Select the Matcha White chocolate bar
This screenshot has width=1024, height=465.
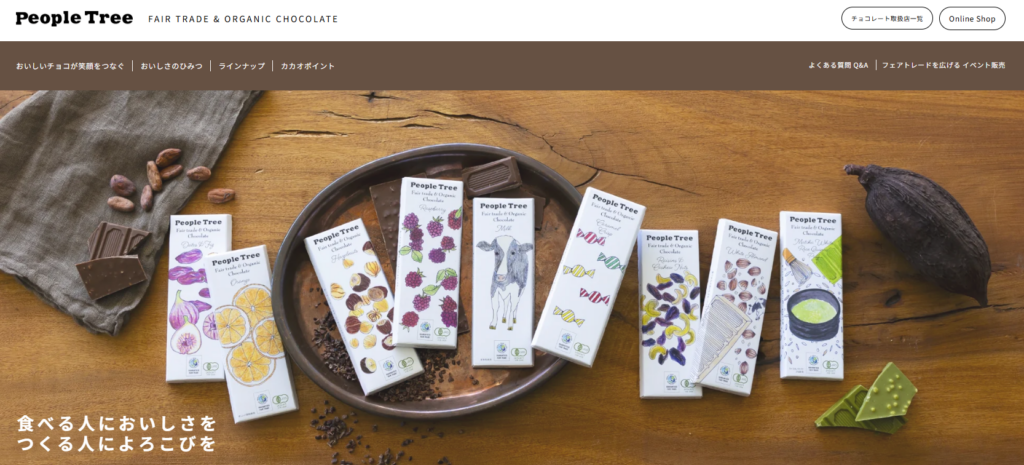pos(811,295)
